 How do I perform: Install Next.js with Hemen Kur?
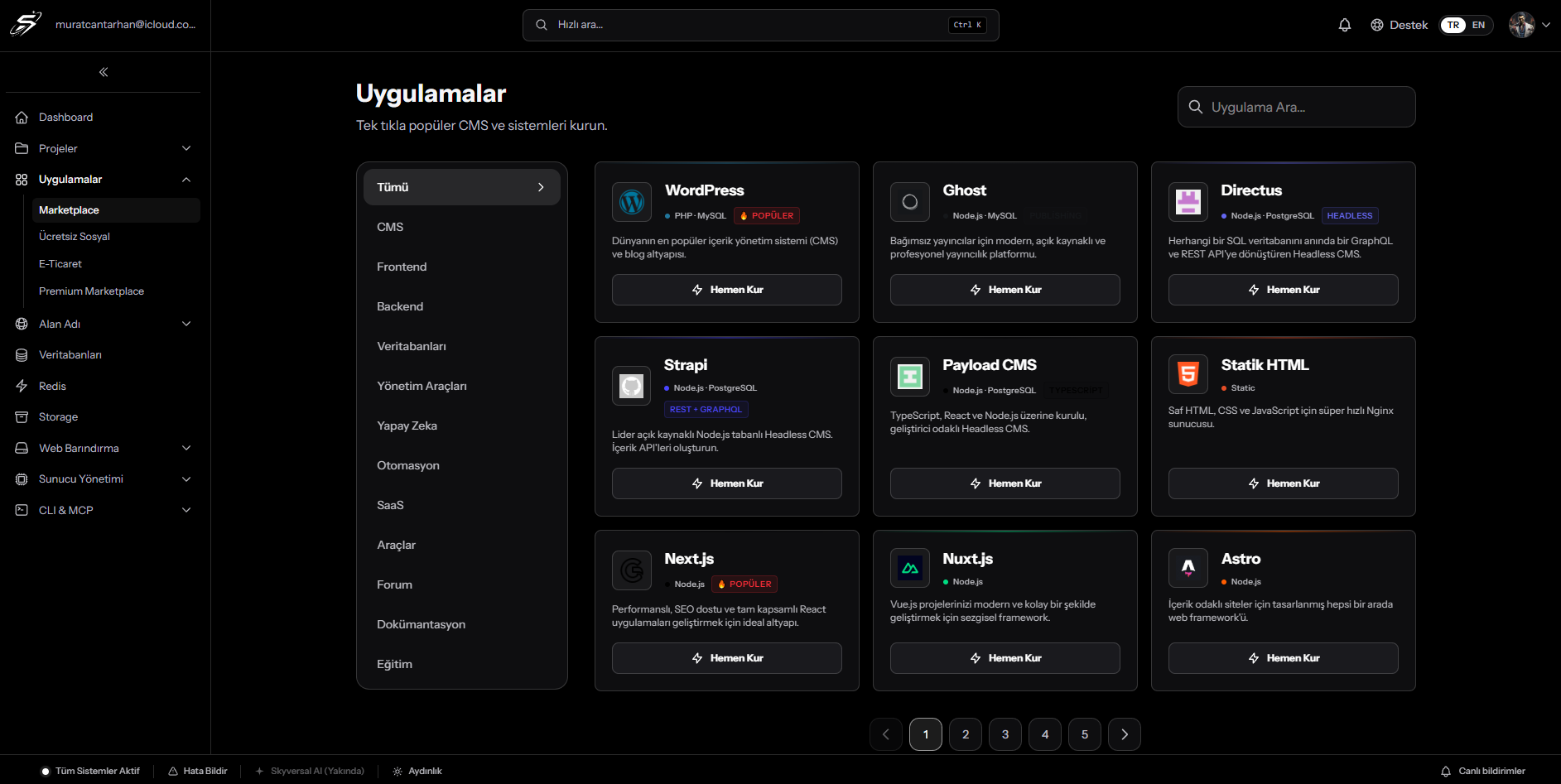tap(727, 658)
